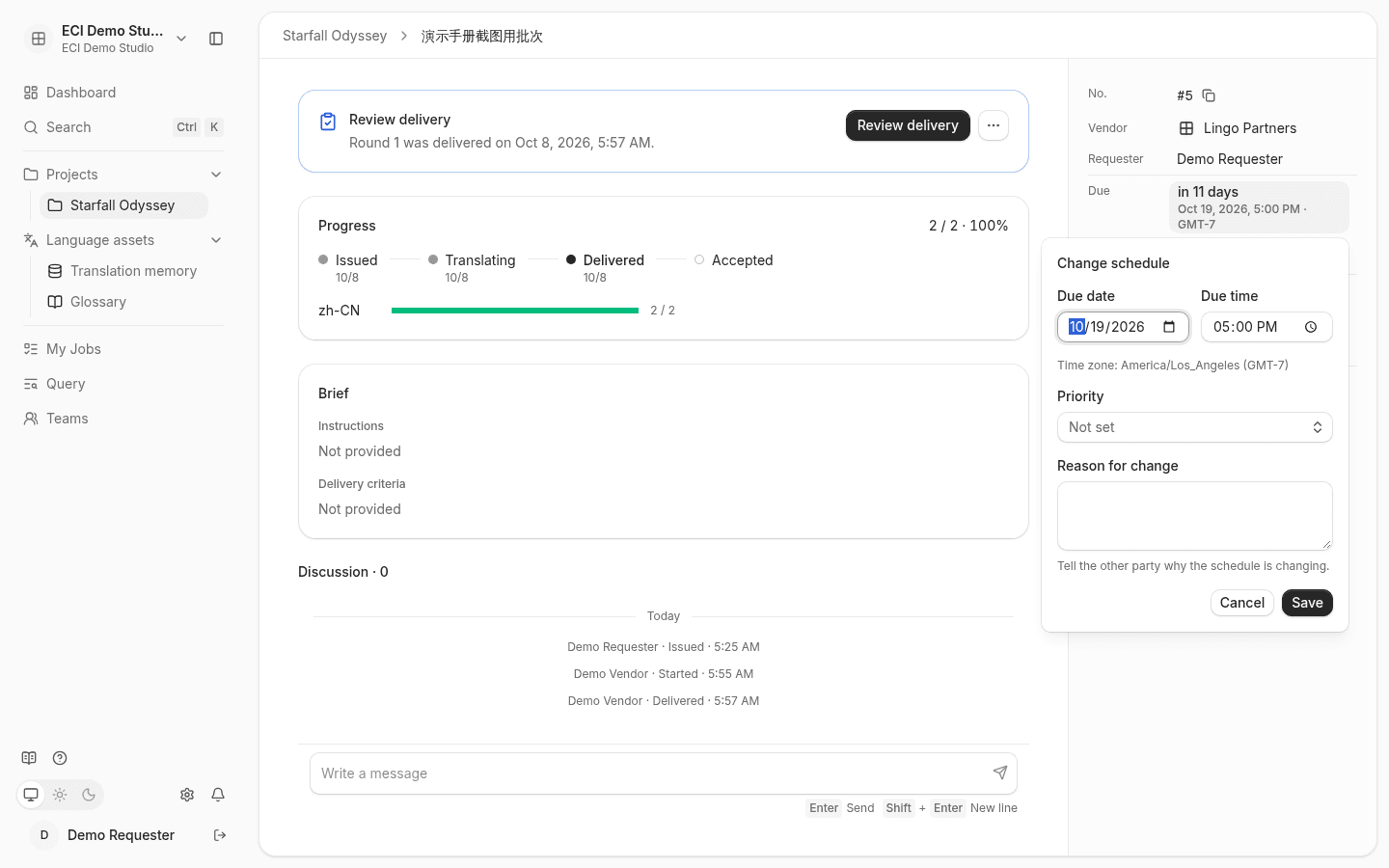
Task: Open Search from the sidebar
Action: pyautogui.click(x=123, y=127)
